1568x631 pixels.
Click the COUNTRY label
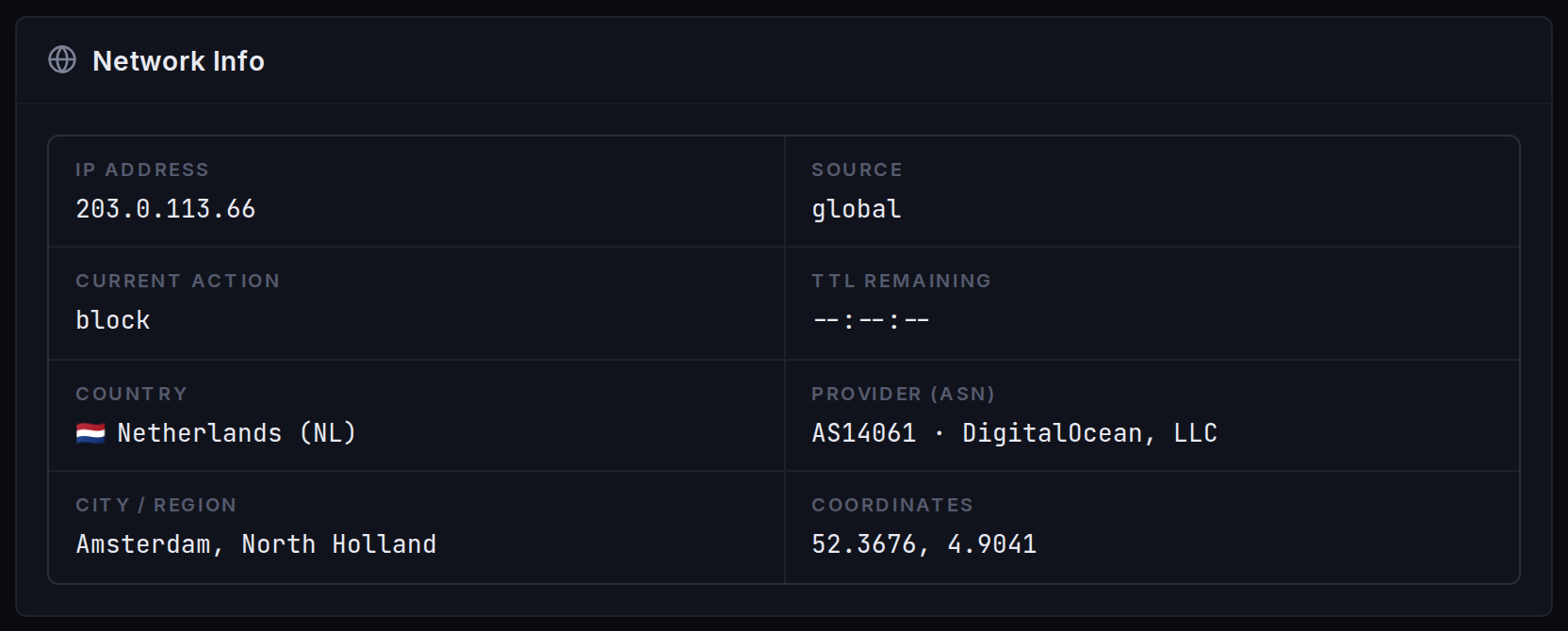132,394
